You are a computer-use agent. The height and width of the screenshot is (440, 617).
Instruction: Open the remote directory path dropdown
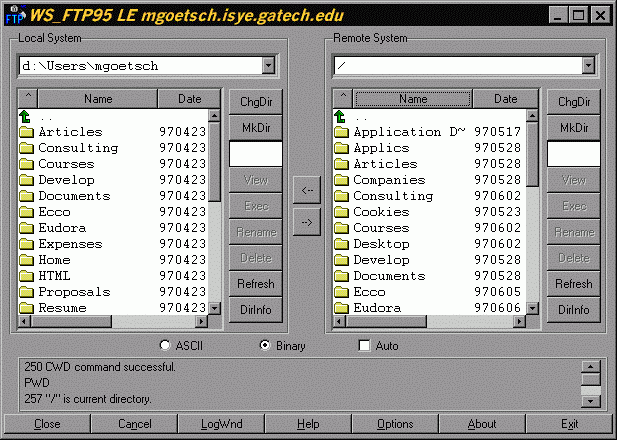(587, 66)
